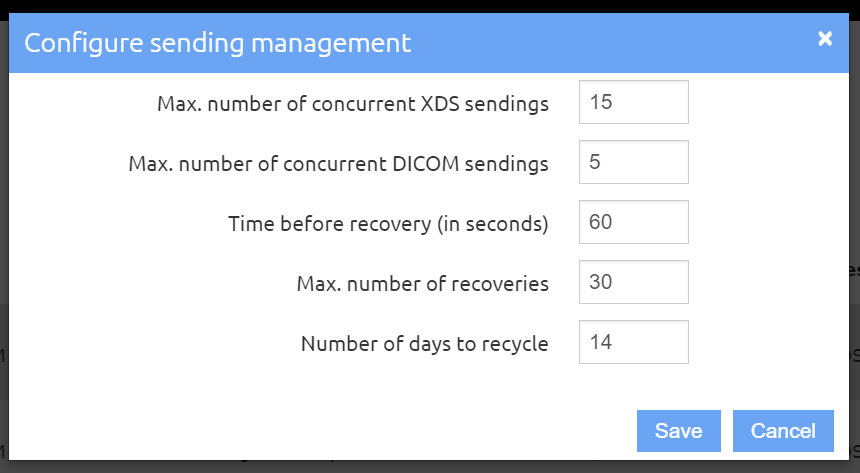Click into the Max. number of recoveries field
This screenshot has width=860, height=473.
tap(633, 282)
